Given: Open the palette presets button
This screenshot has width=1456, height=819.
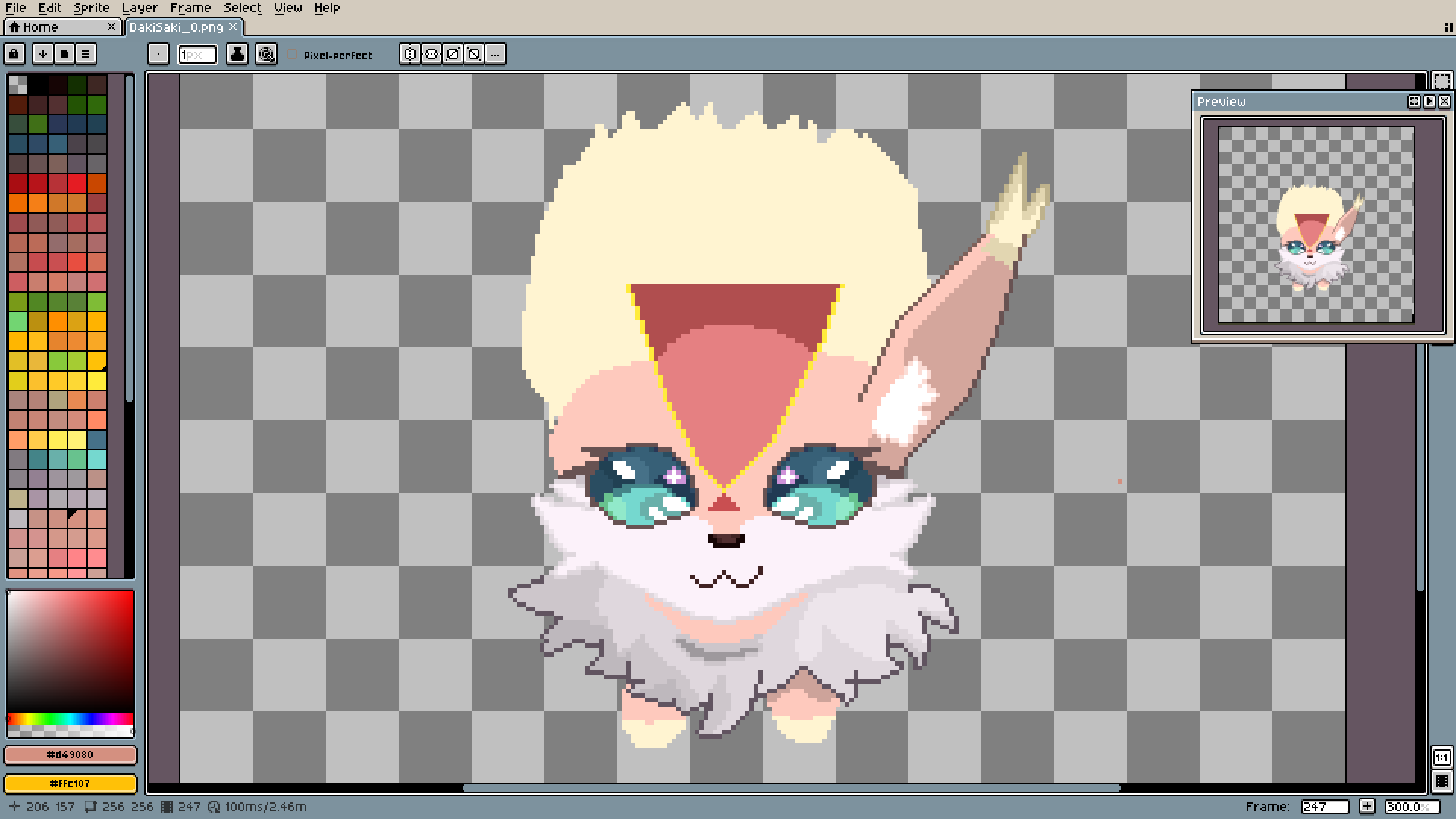Looking at the screenshot, I should click(64, 54).
